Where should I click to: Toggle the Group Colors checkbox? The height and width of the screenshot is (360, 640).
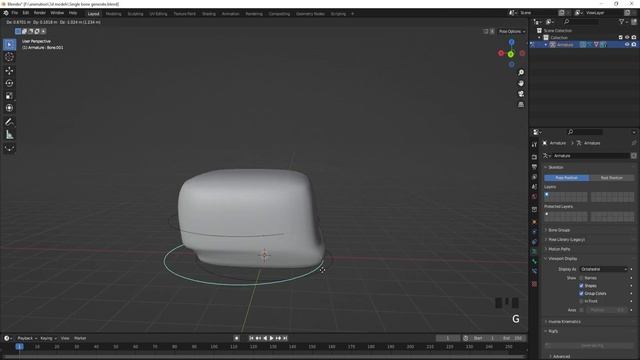pos(581,293)
